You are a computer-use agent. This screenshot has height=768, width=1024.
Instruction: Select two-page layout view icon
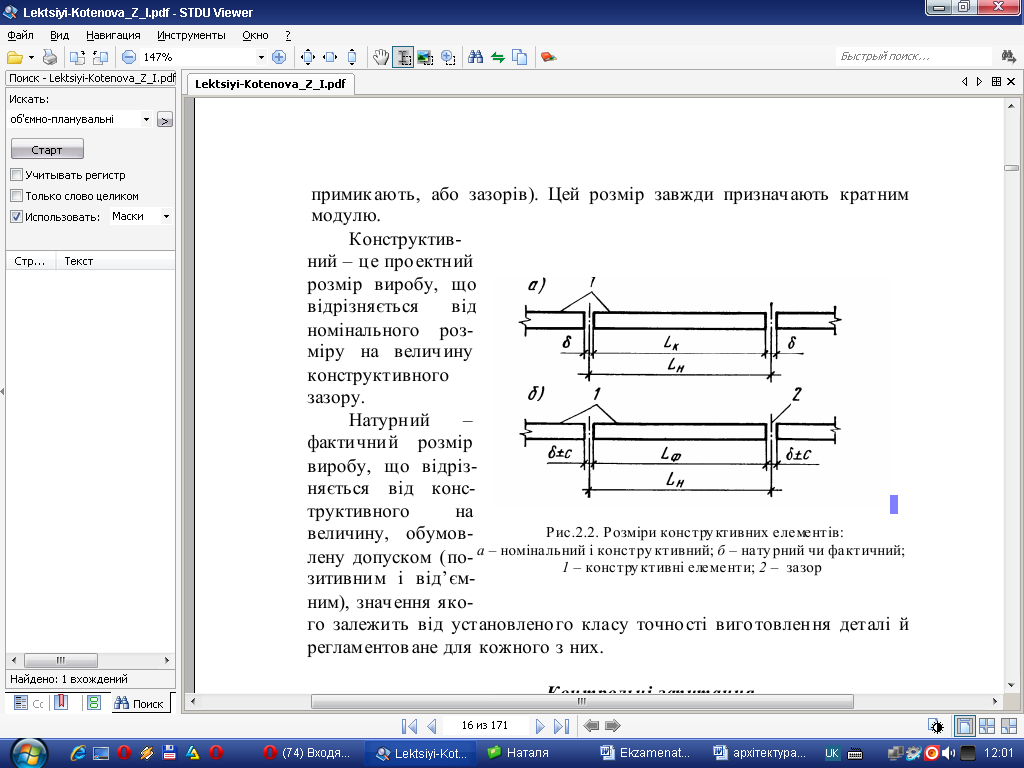tap(987, 726)
